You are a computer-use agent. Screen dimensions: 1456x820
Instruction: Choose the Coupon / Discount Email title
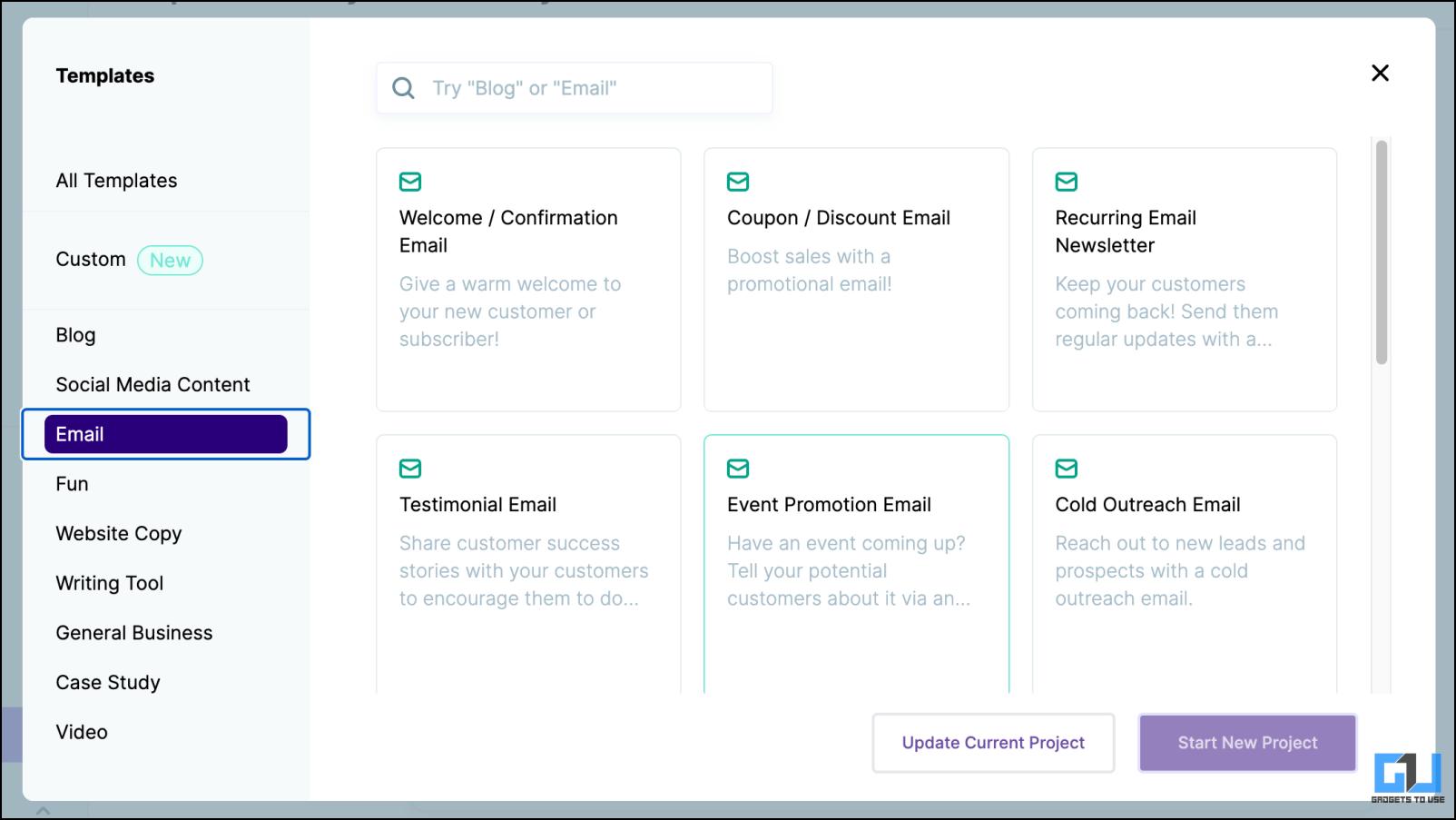[839, 218]
